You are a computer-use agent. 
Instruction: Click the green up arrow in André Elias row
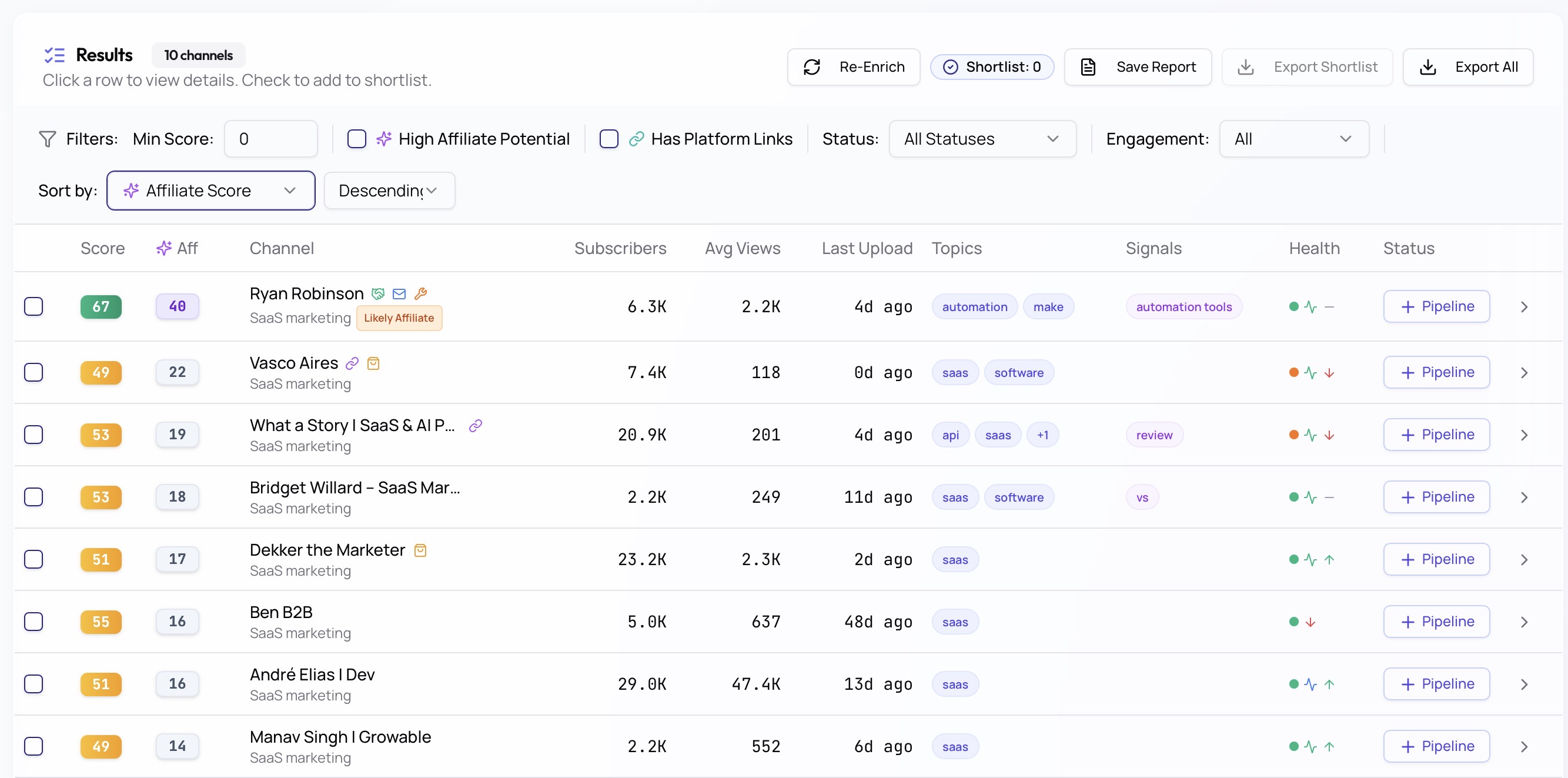pos(1329,684)
